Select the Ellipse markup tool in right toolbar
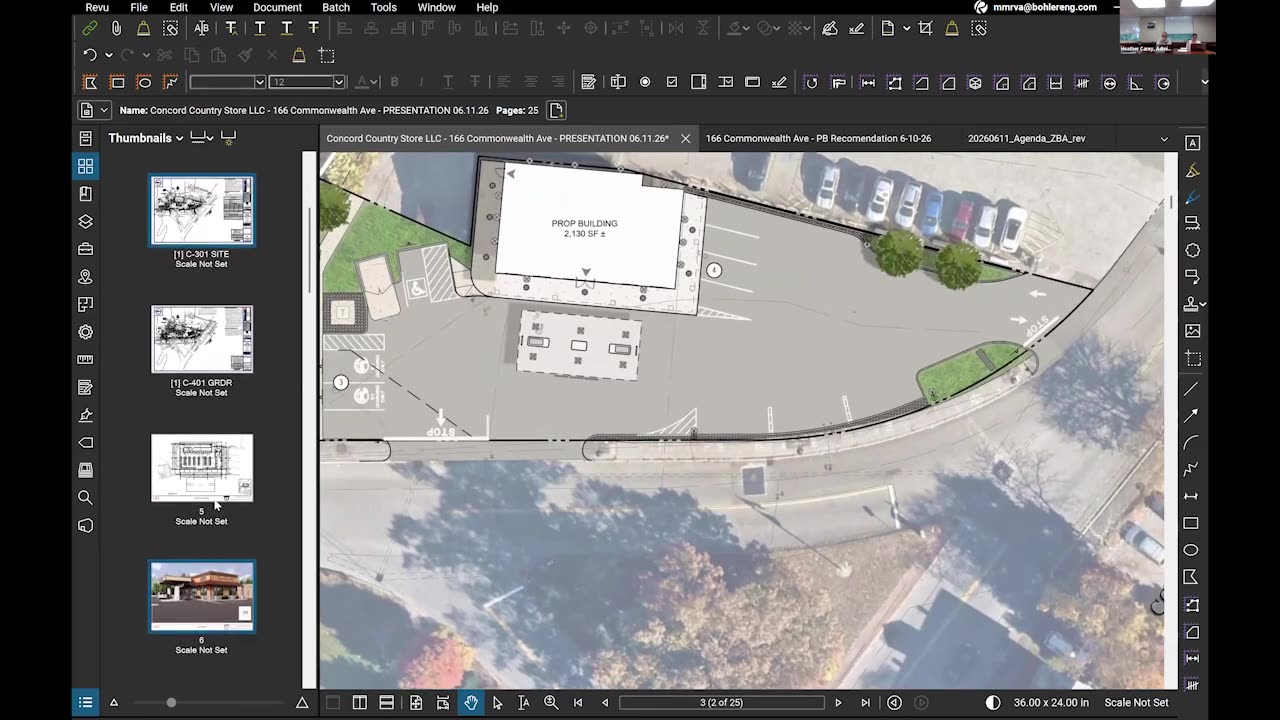 pyautogui.click(x=1192, y=550)
